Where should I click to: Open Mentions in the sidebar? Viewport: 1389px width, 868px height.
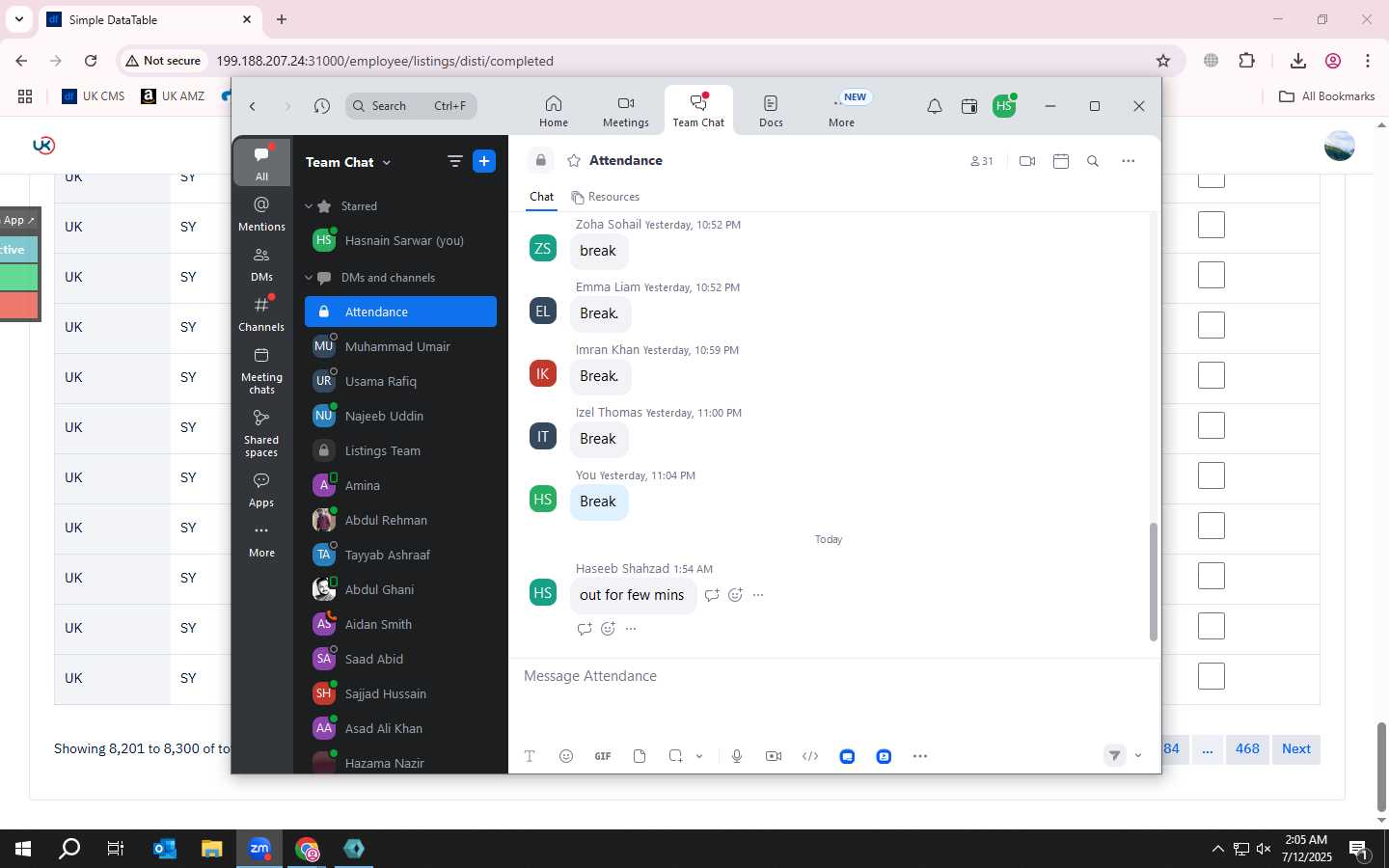click(261, 213)
